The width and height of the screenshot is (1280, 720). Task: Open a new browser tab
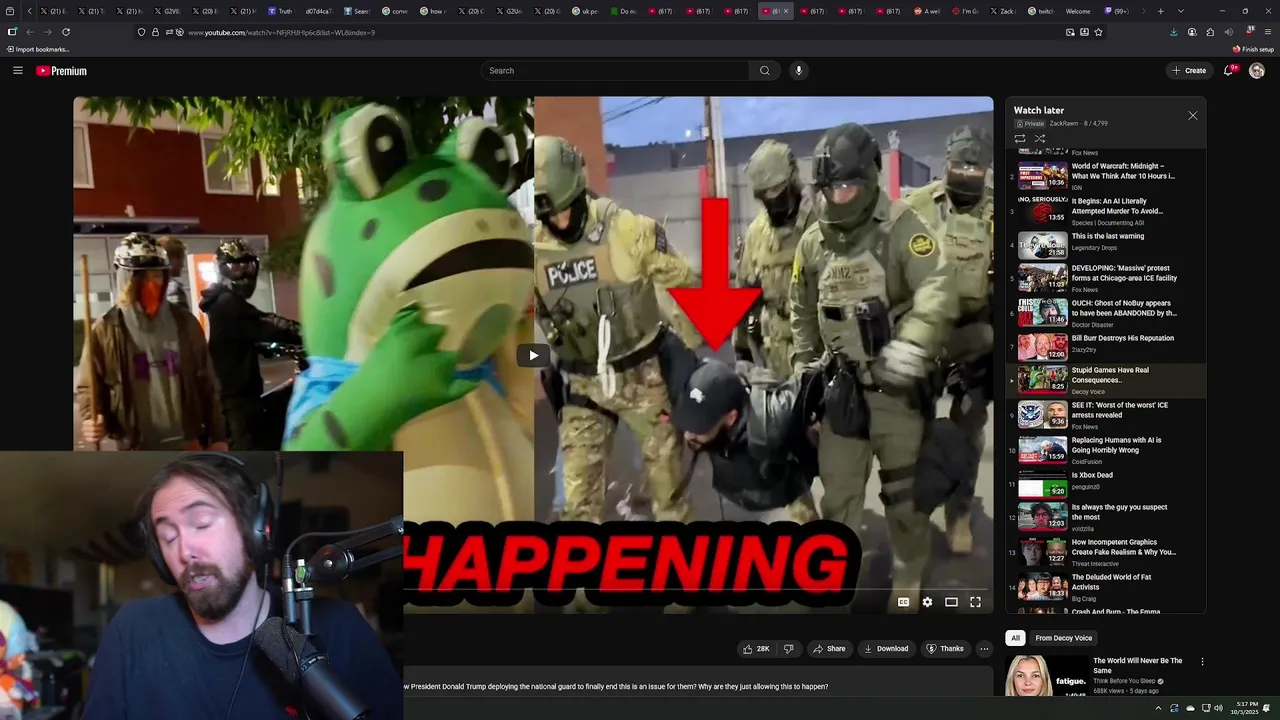tap(1160, 11)
